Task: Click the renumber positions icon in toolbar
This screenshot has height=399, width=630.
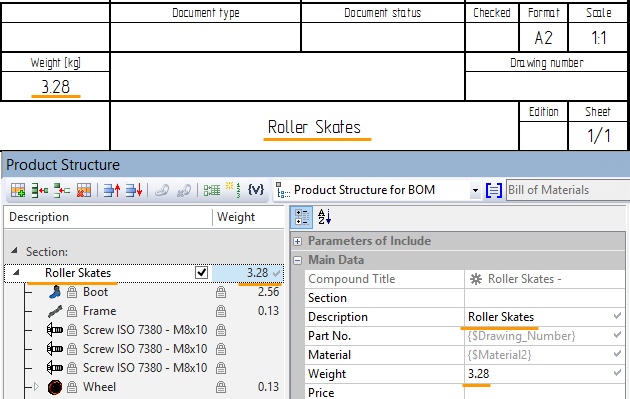Action: point(234,190)
